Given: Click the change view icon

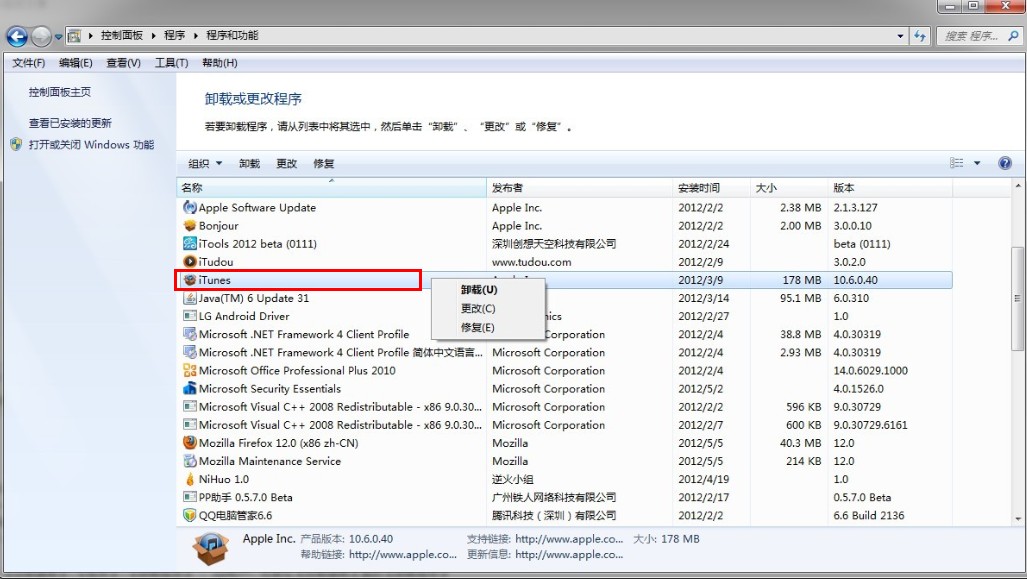Looking at the screenshot, I should click(x=956, y=163).
